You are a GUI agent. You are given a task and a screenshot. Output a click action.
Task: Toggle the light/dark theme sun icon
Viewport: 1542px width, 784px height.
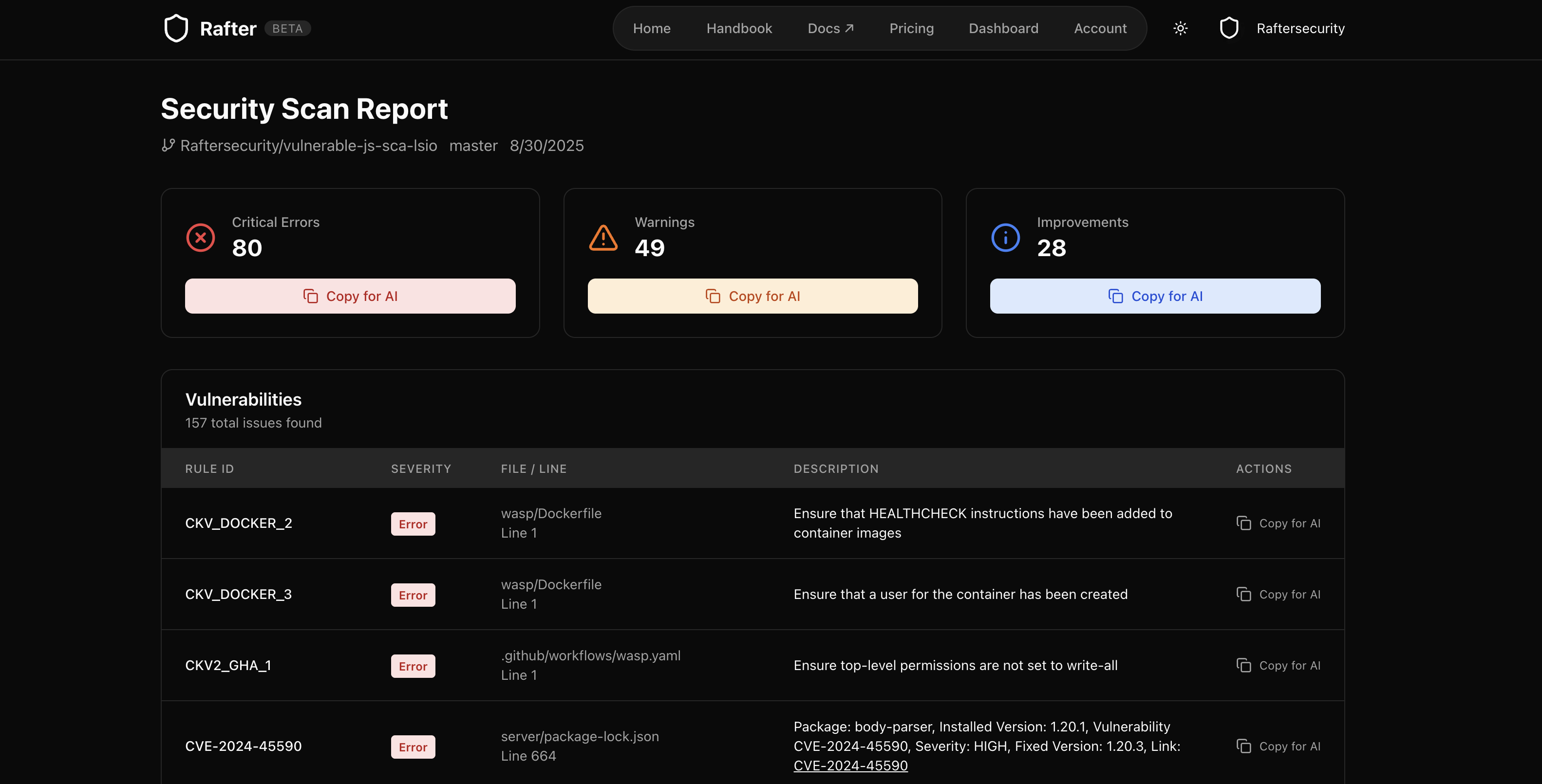pyautogui.click(x=1180, y=28)
